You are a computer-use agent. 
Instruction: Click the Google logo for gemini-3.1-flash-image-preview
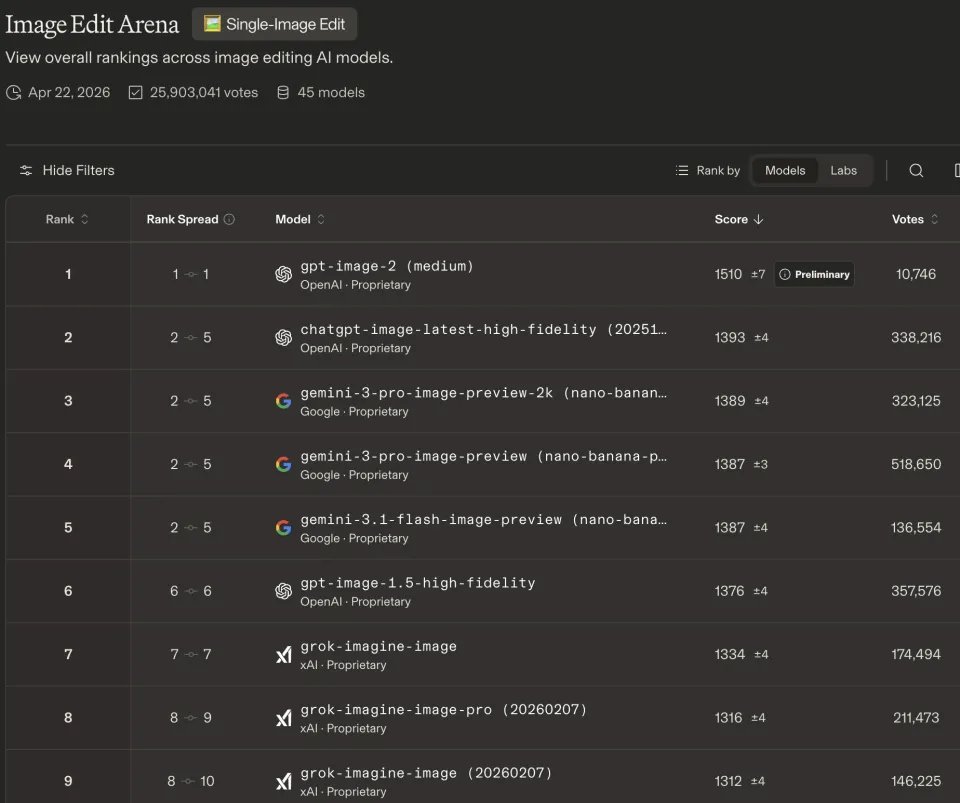[x=284, y=528]
